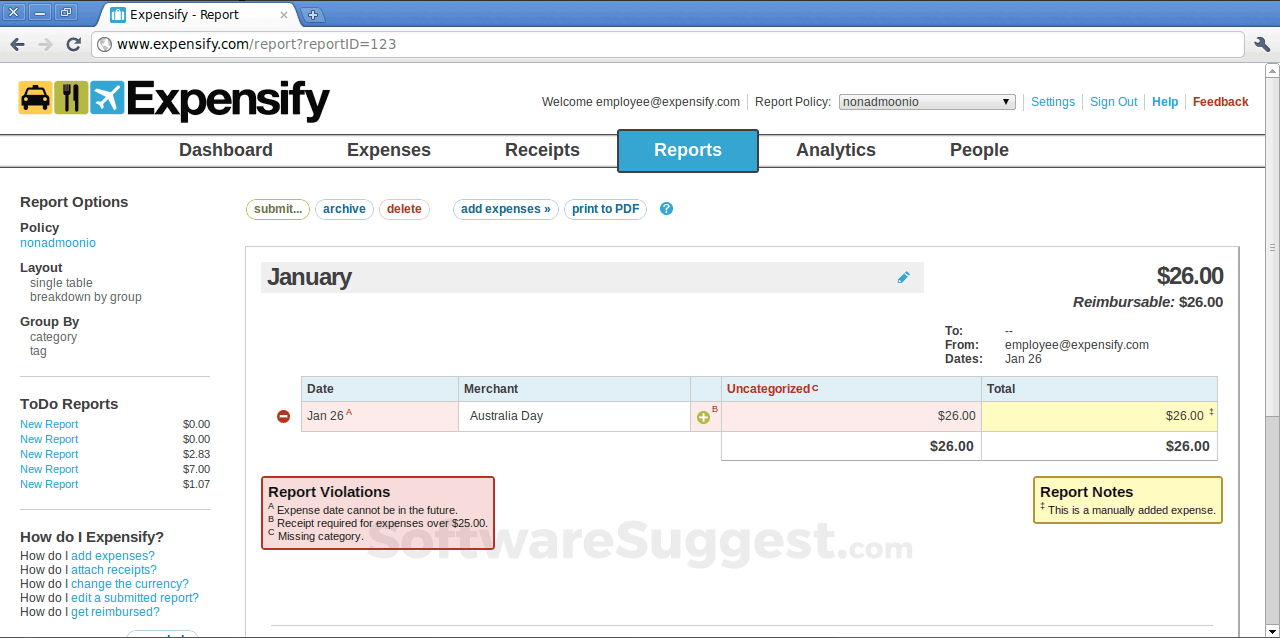Viewport: 1280px width, 638px height.
Task: Open the Analytics tab
Action: click(836, 150)
